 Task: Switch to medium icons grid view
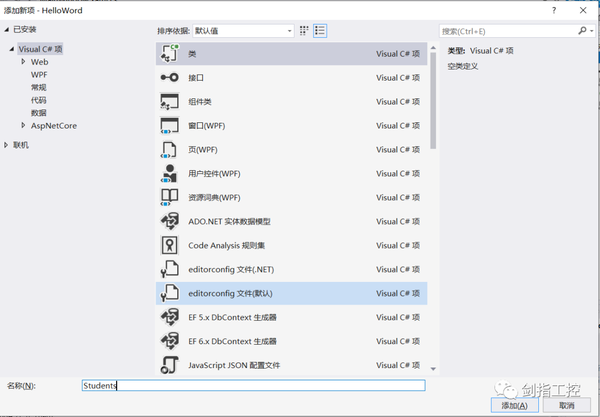304,31
